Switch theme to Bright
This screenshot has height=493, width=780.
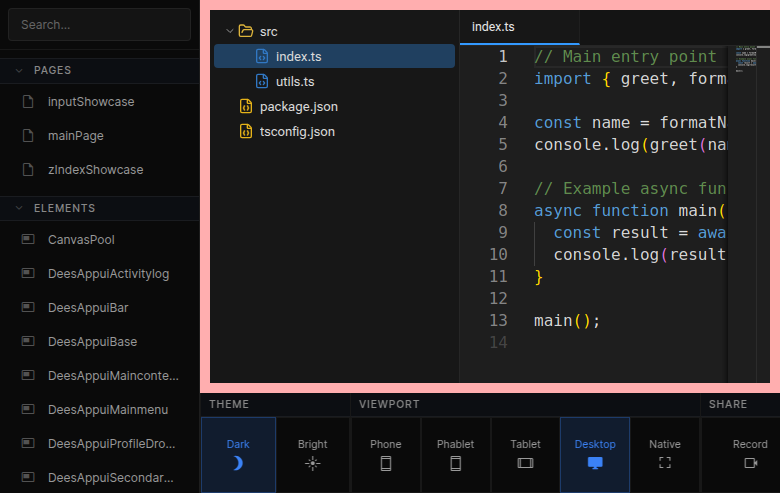click(x=312, y=454)
